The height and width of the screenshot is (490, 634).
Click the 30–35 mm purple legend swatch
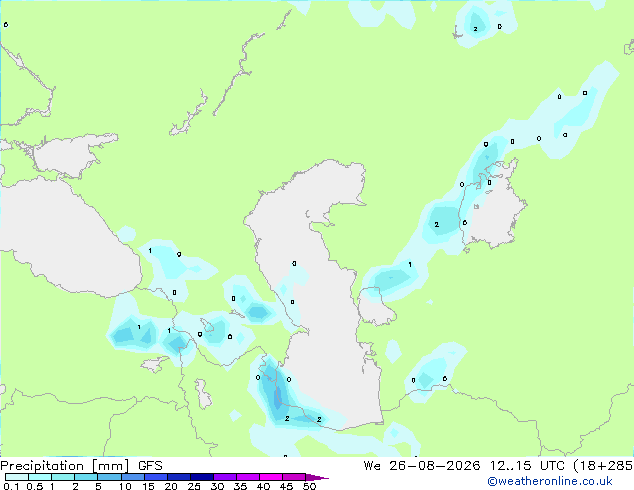coord(225,477)
